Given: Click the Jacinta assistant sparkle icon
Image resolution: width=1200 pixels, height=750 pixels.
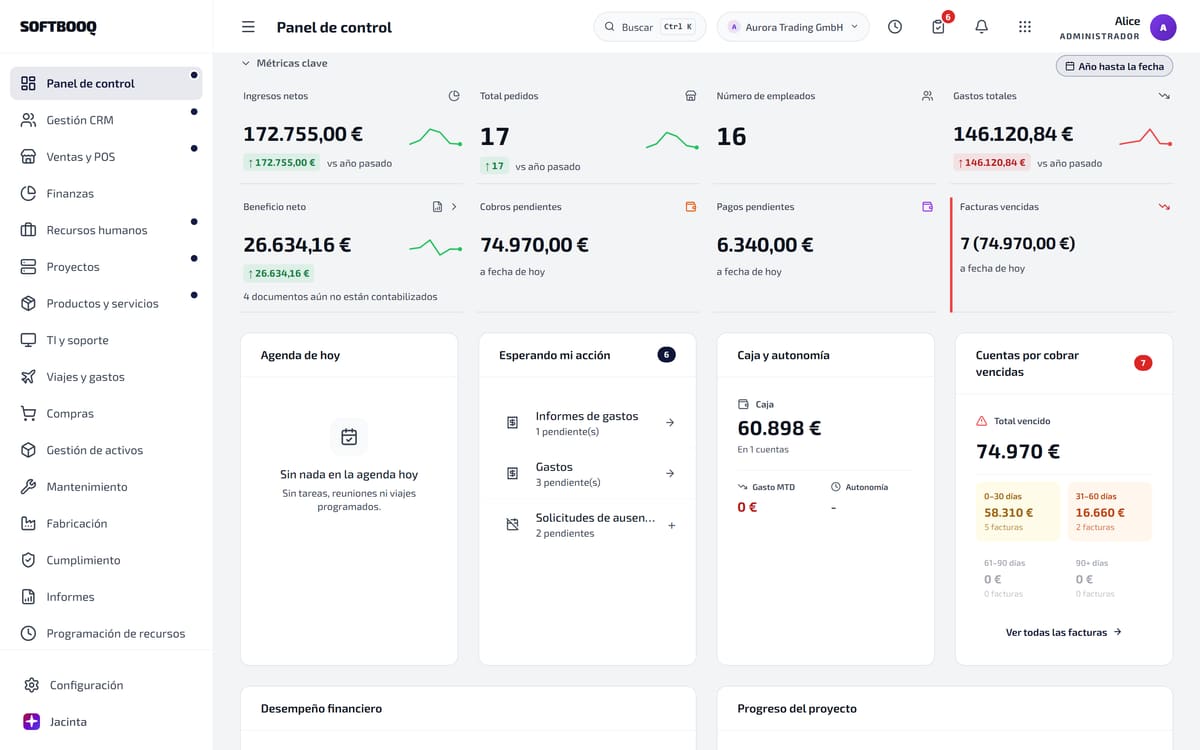Looking at the screenshot, I should [32, 721].
